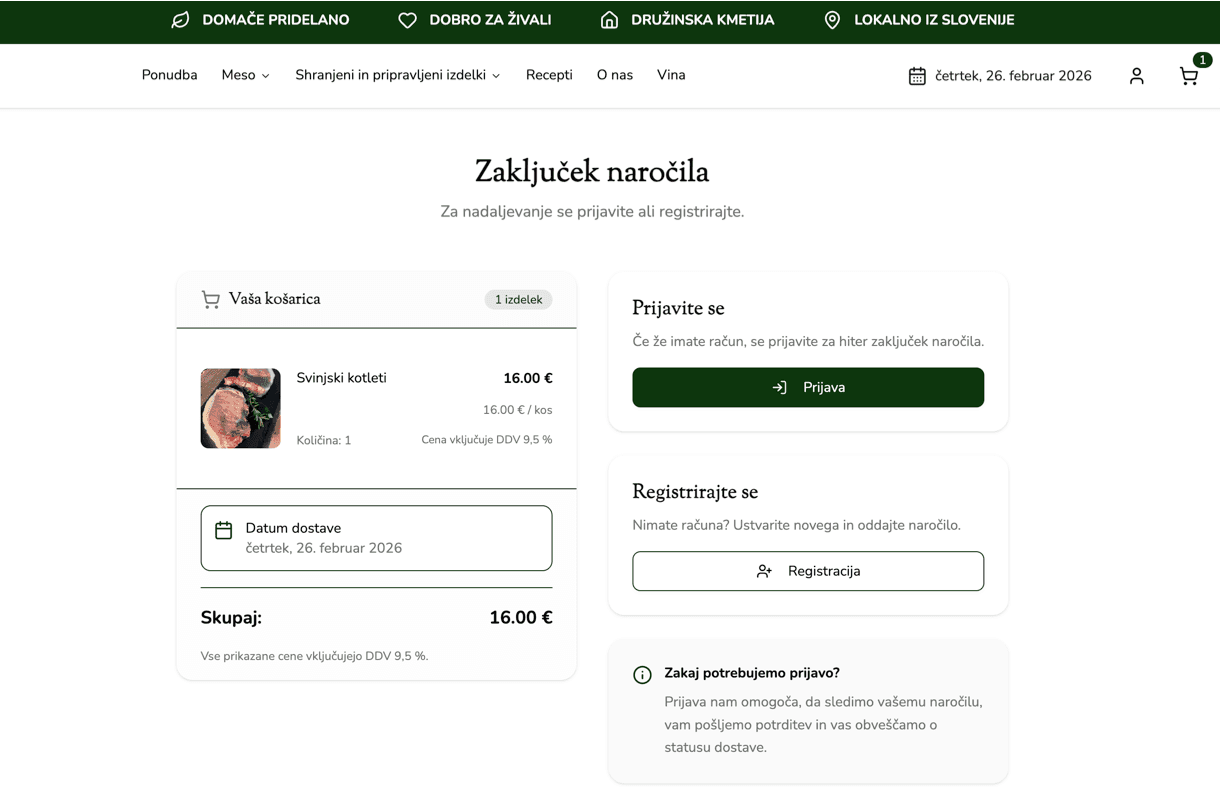
Task: Click the house icon near DRUŽINSKA KMETIJA
Action: 608,20
